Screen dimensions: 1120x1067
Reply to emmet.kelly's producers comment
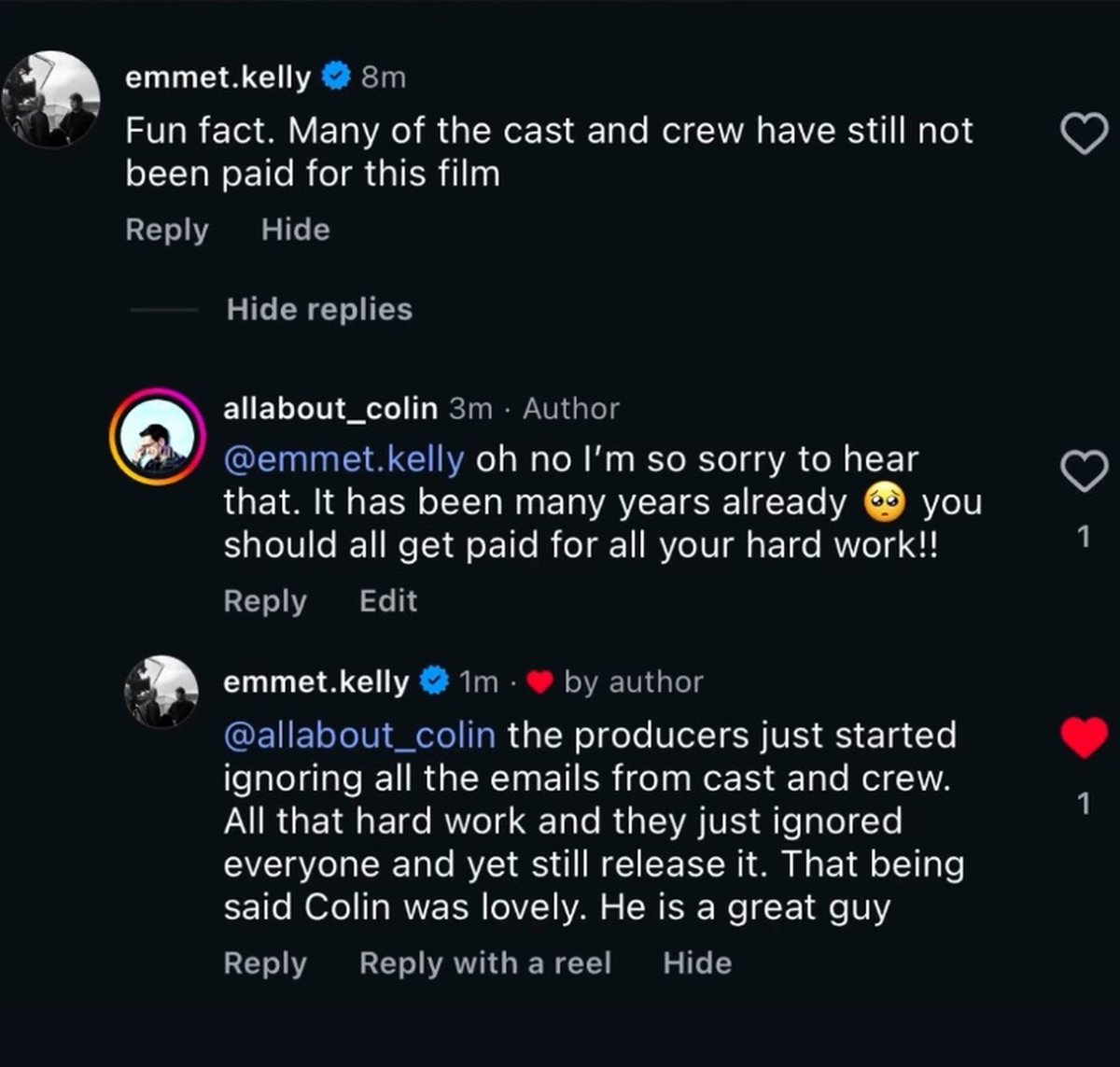click(x=265, y=963)
